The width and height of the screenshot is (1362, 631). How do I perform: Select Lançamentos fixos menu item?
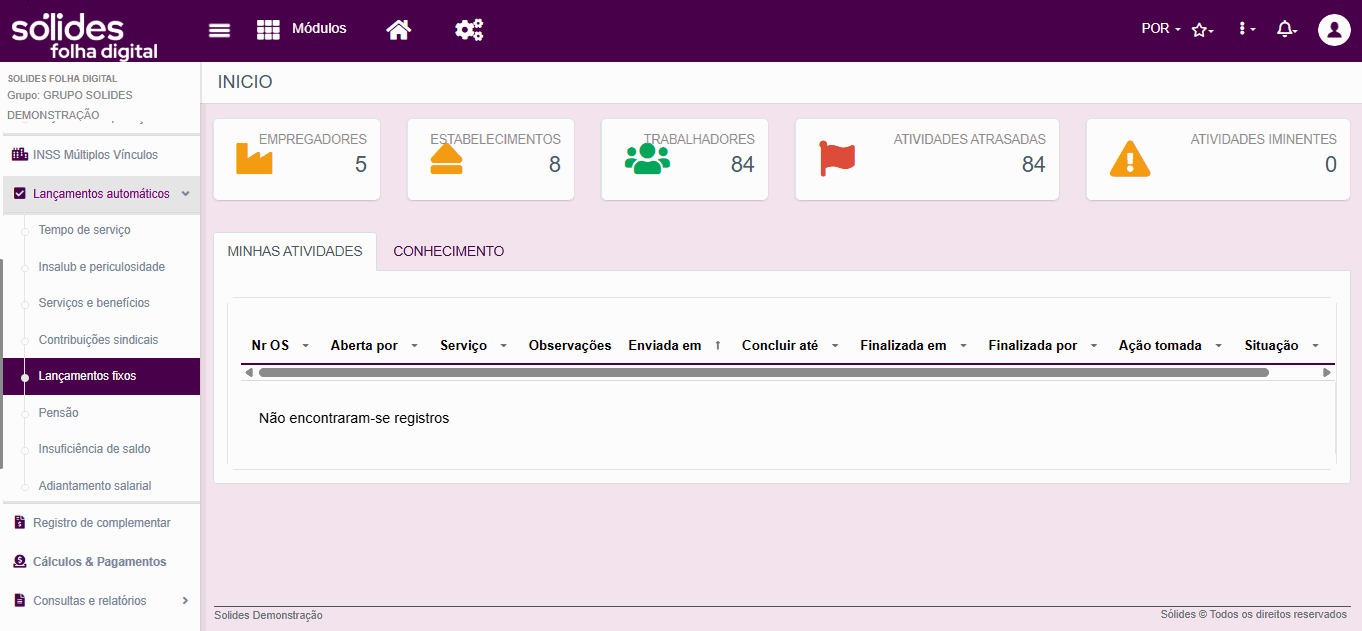coord(100,376)
